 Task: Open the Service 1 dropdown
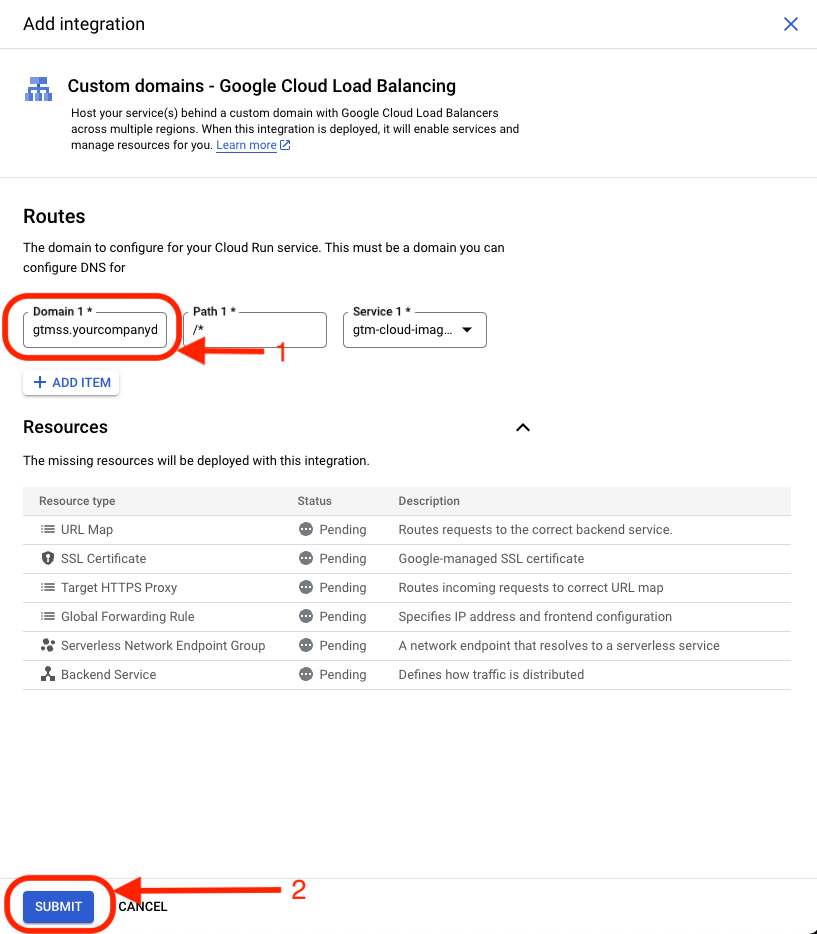pos(414,330)
